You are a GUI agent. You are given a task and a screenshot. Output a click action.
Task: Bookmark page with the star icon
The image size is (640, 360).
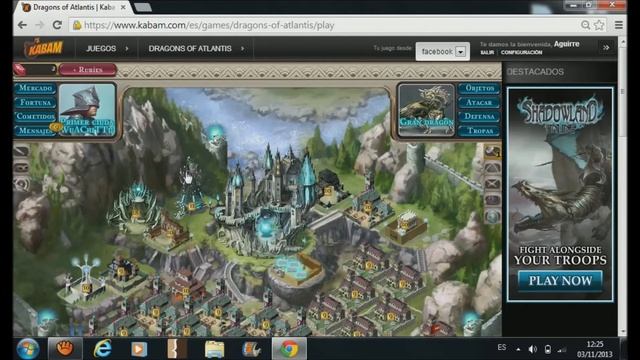pyautogui.click(x=599, y=25)
